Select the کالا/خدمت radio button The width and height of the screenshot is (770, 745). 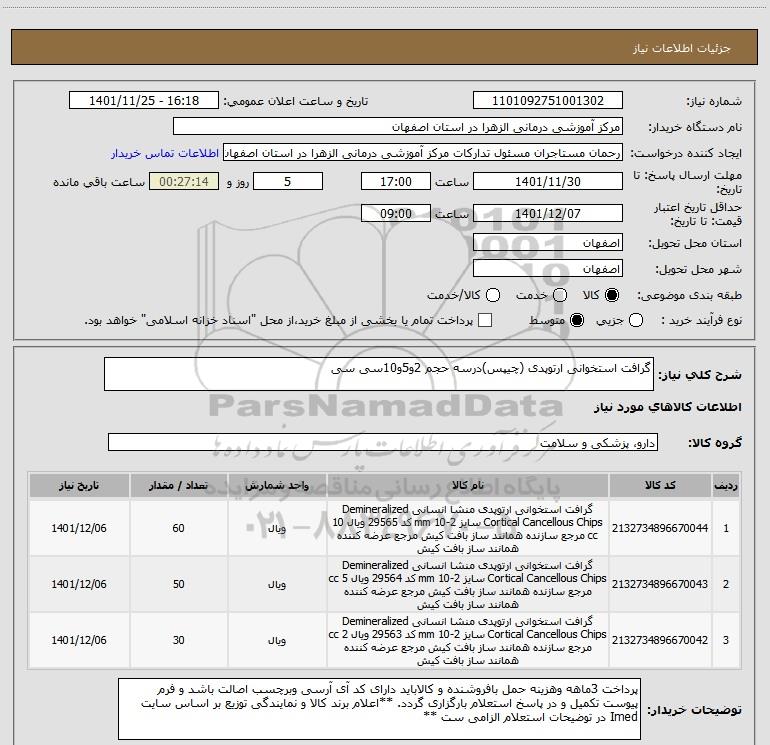coord(493,295)
